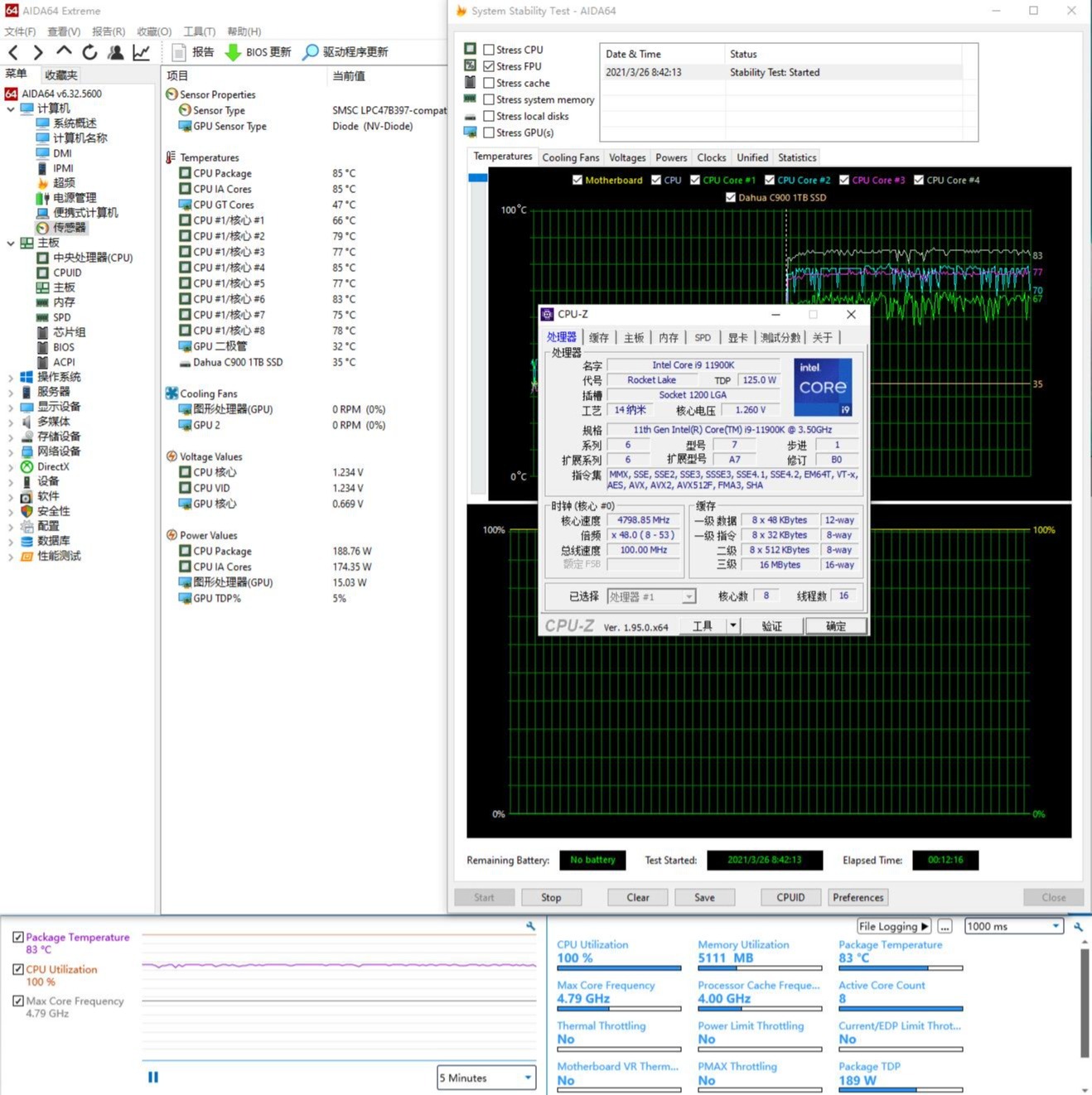Open the 1000 ms interval dropdown
1092x1095 pixels.
pos(1013,926)
